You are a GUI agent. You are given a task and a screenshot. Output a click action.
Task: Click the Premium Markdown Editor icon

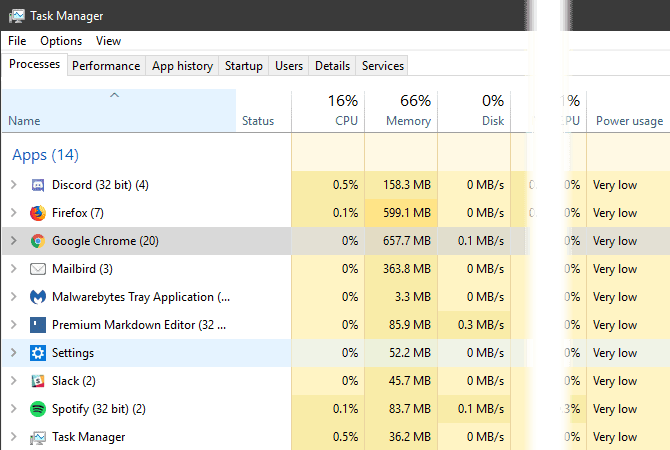[38, 325]
